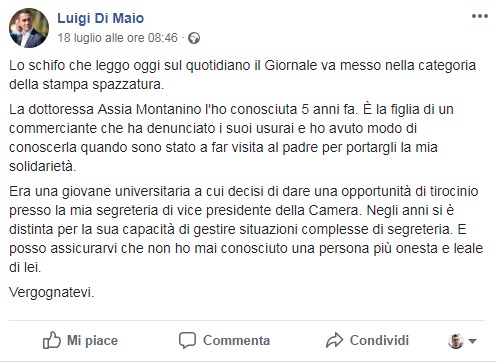Click the word "solidarietà" in the post
Image resolution: width=497 pixels, height=362 pixels.
pos(42,166)
